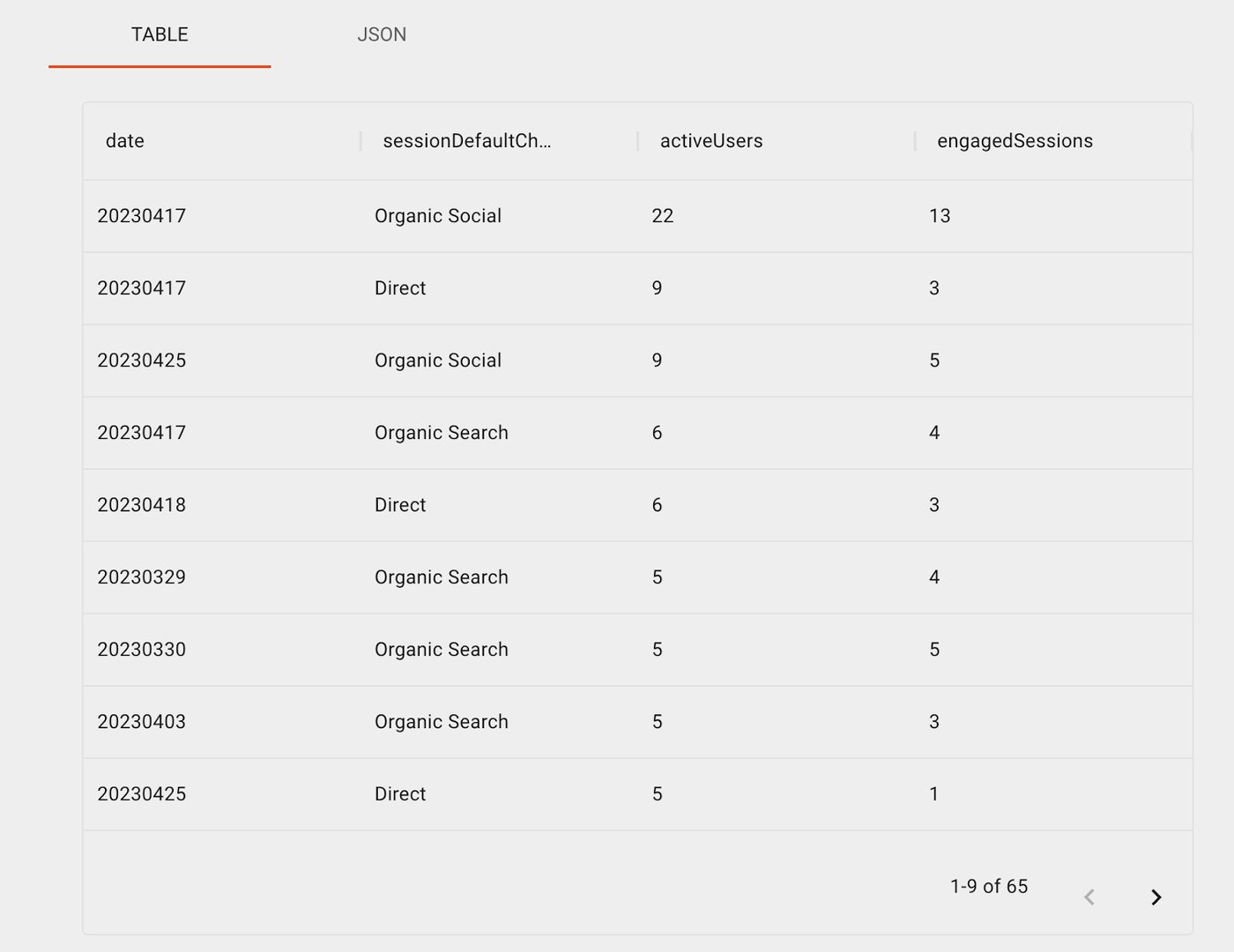1234x952 pixels.
Task: Click the engagedSessions value 13
Action: tap(939, 216)
